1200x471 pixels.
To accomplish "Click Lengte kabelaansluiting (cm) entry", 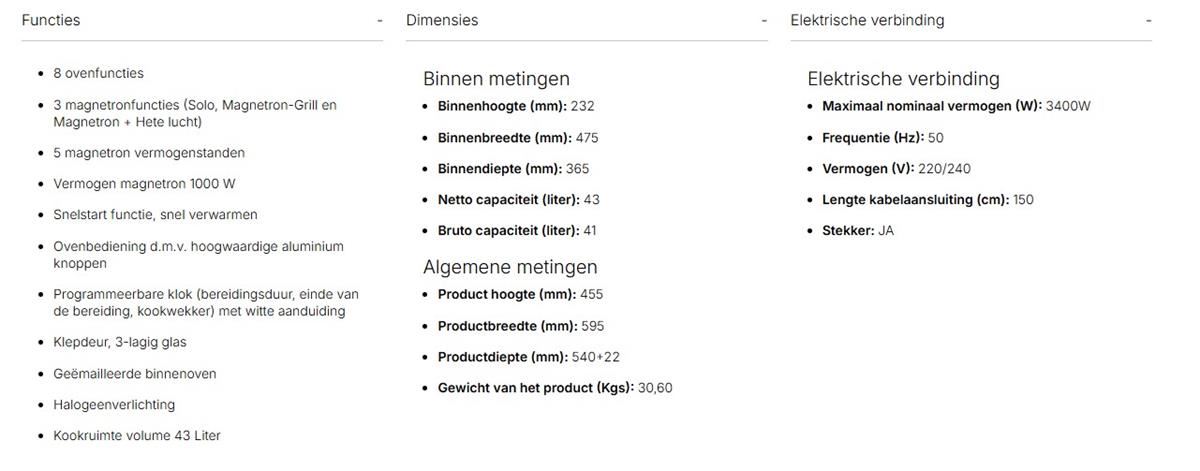I will (928, 200).
